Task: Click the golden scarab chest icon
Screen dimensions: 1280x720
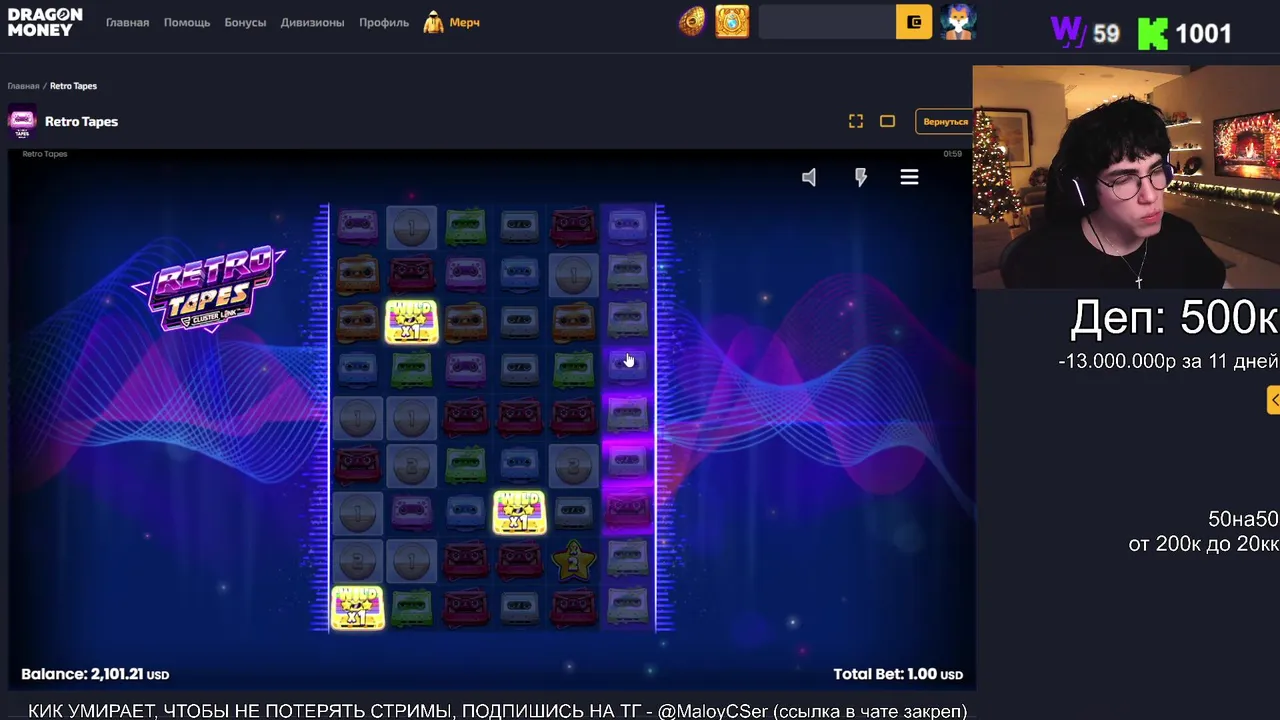Action: point(732,22)
